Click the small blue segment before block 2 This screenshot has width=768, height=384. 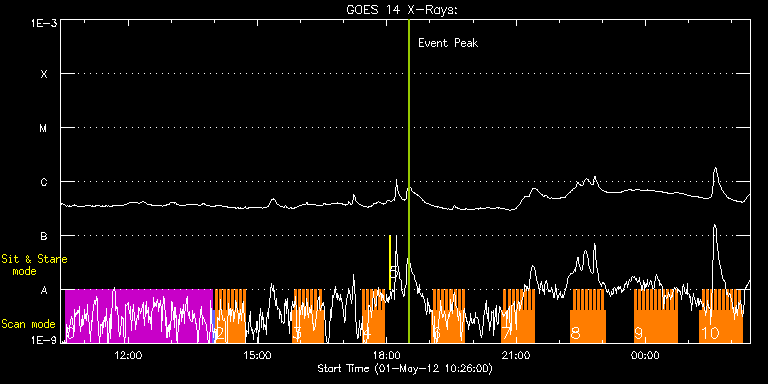[x=214, y=326]
